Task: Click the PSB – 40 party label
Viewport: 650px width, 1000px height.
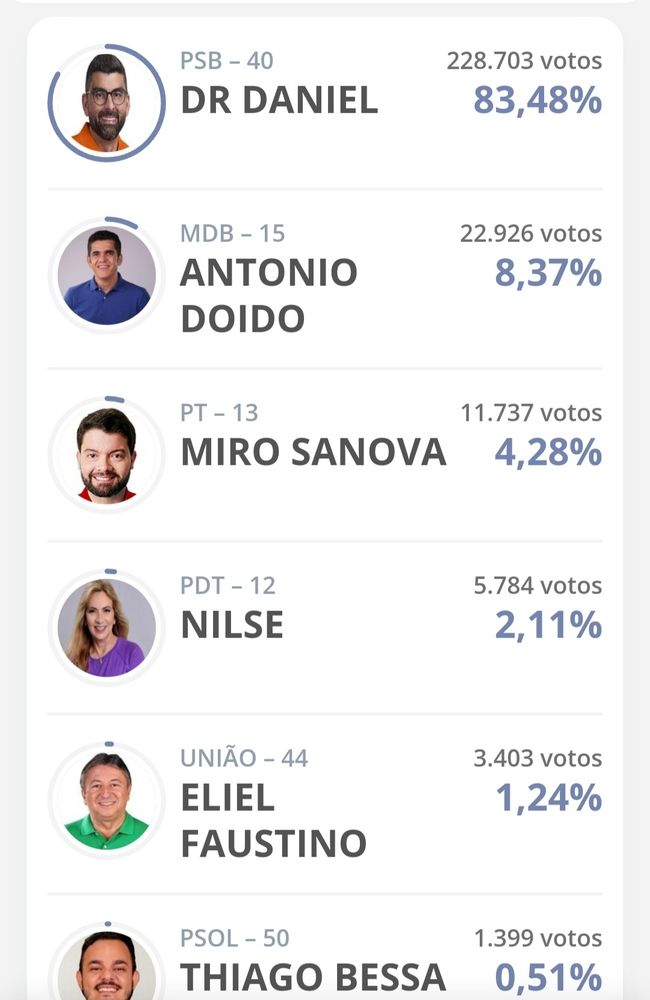Action: [x=227, y=62]
